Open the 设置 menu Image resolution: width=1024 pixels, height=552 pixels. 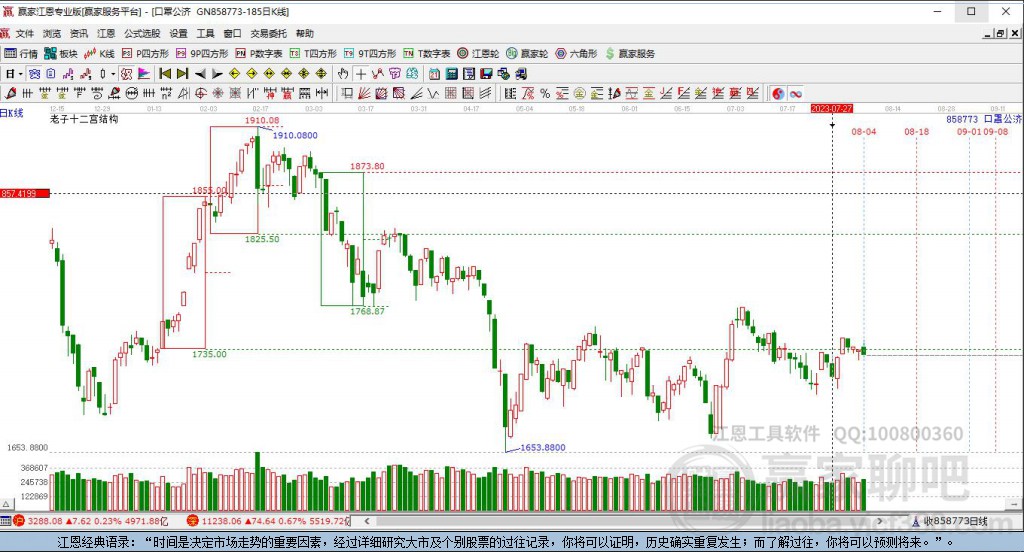[x=178, y=33]
